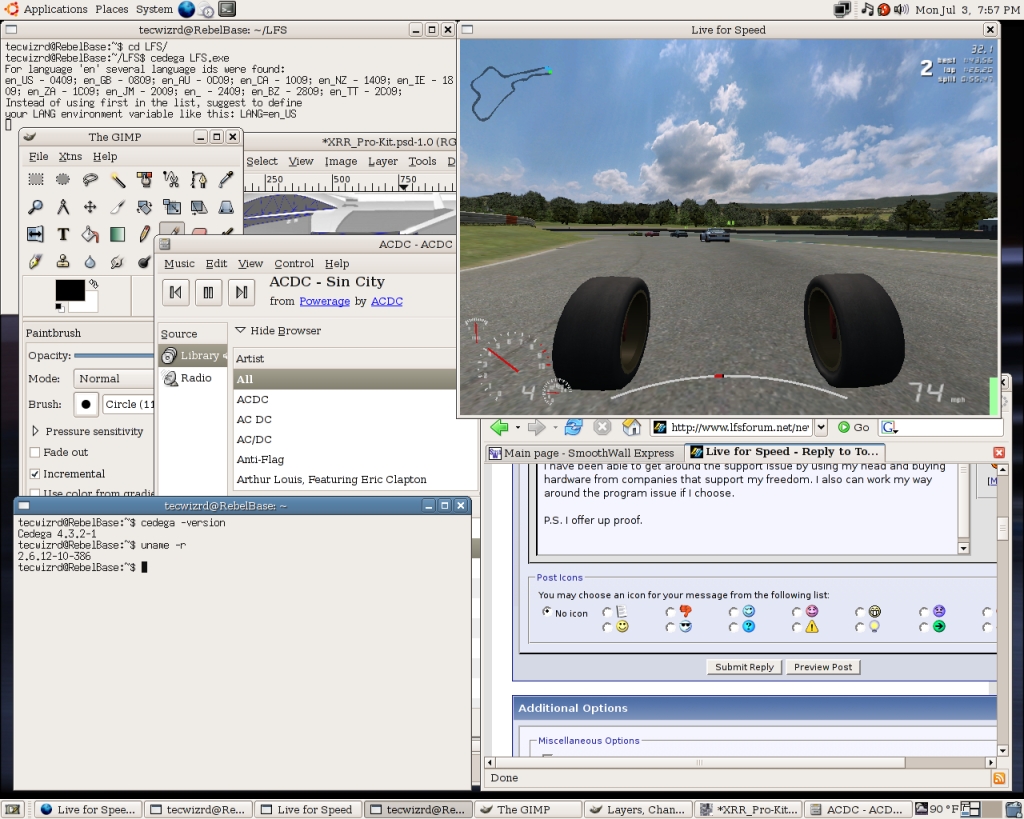Select the Blend gradient tool
This screenshot has width=1024, height=819.
tap(118, 234)
